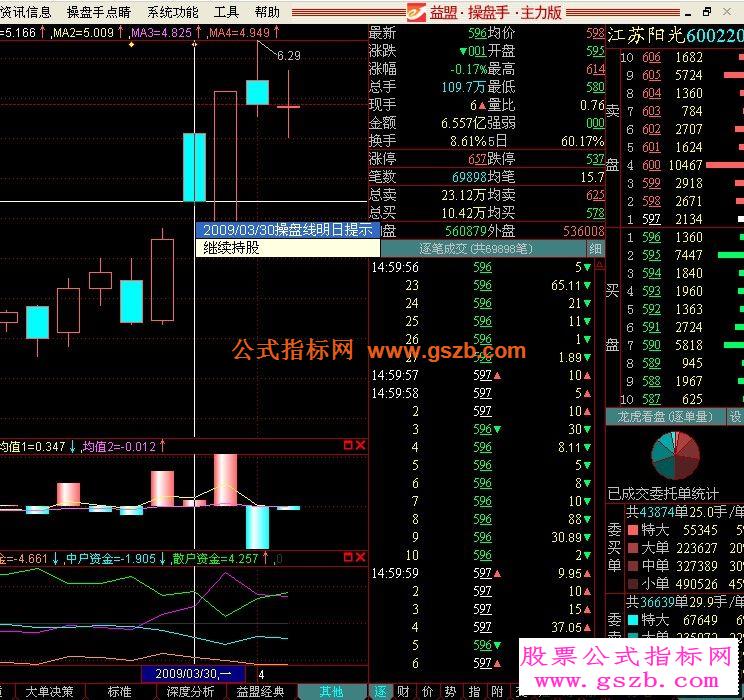
Task: Select the 财 finance tab
Action: click(x=404, y=692)
